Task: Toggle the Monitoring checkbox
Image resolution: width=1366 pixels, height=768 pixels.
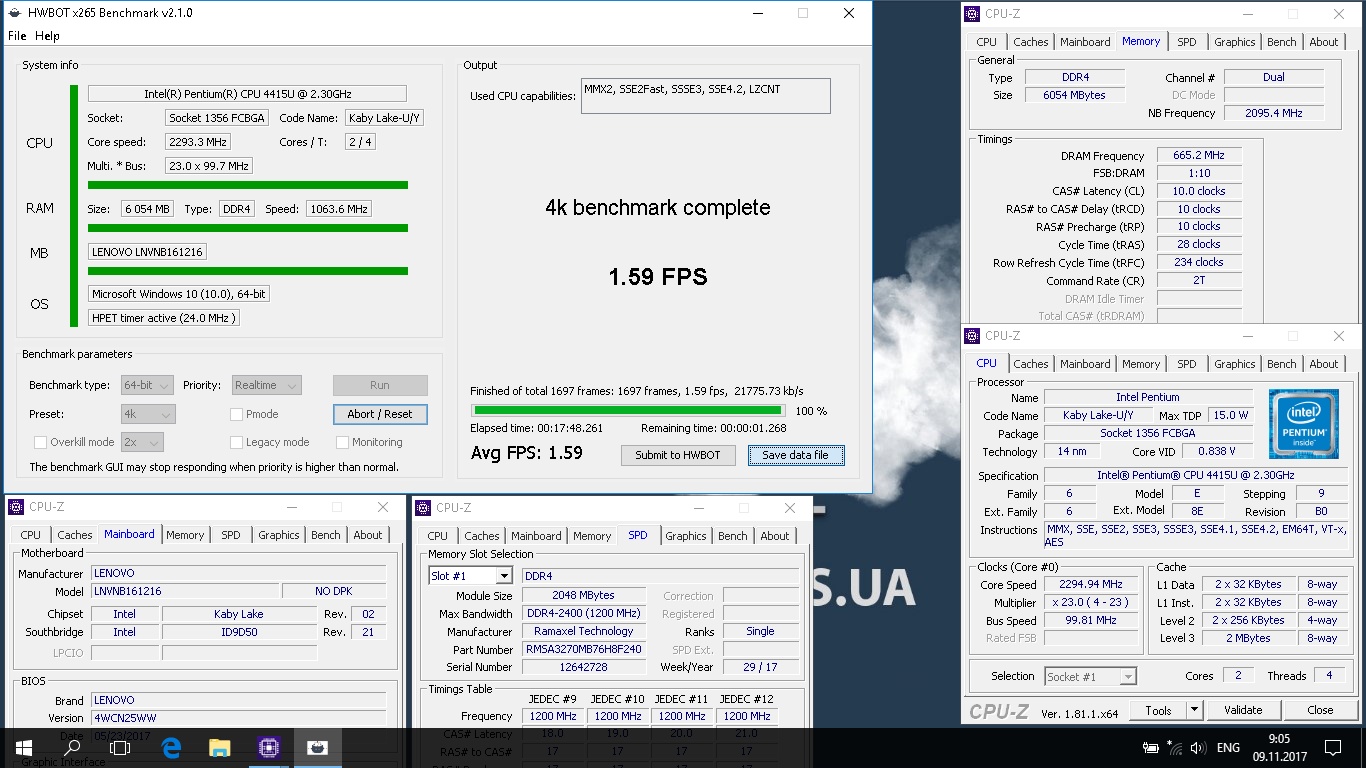Action: (x=343, y=442)
